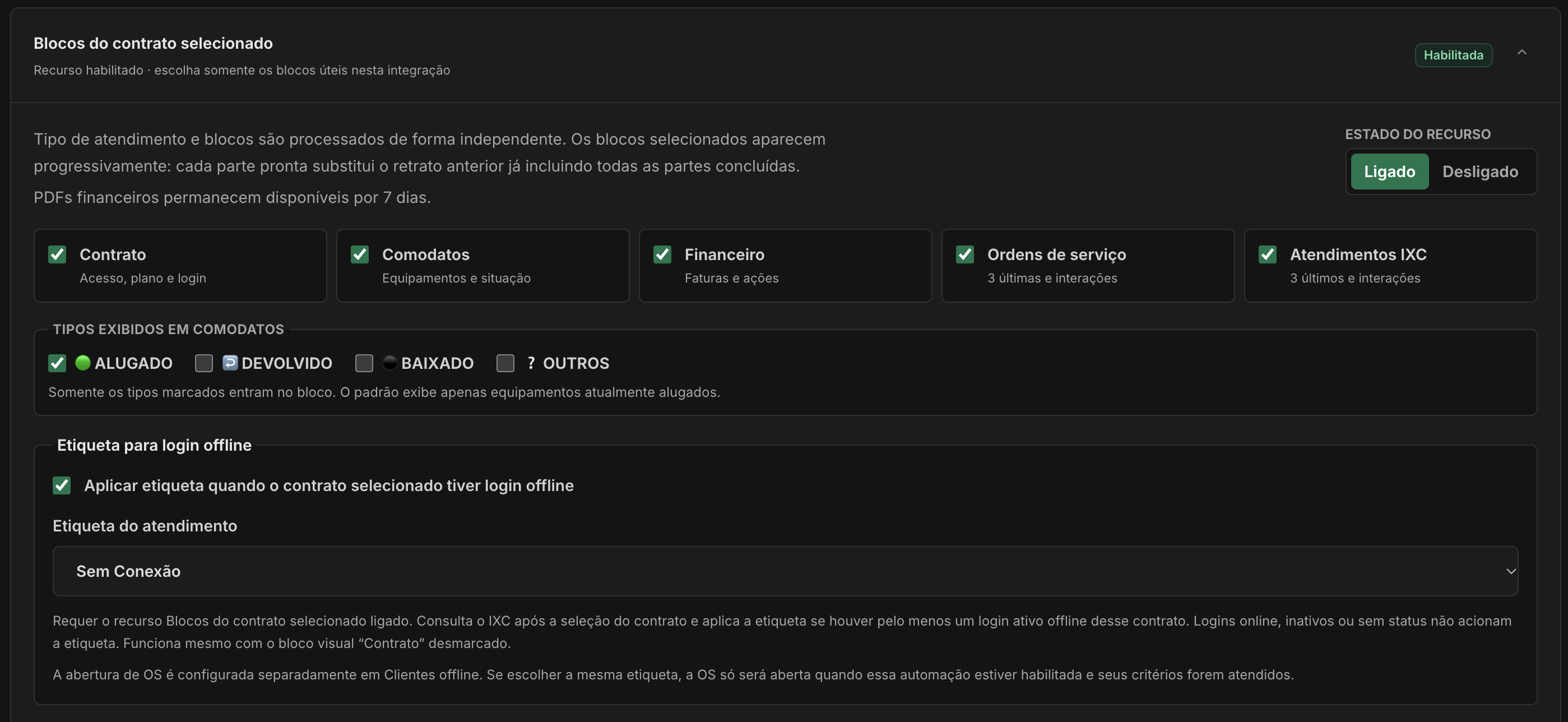Click the text '3 últimos e interações'

pos(1355,278)
